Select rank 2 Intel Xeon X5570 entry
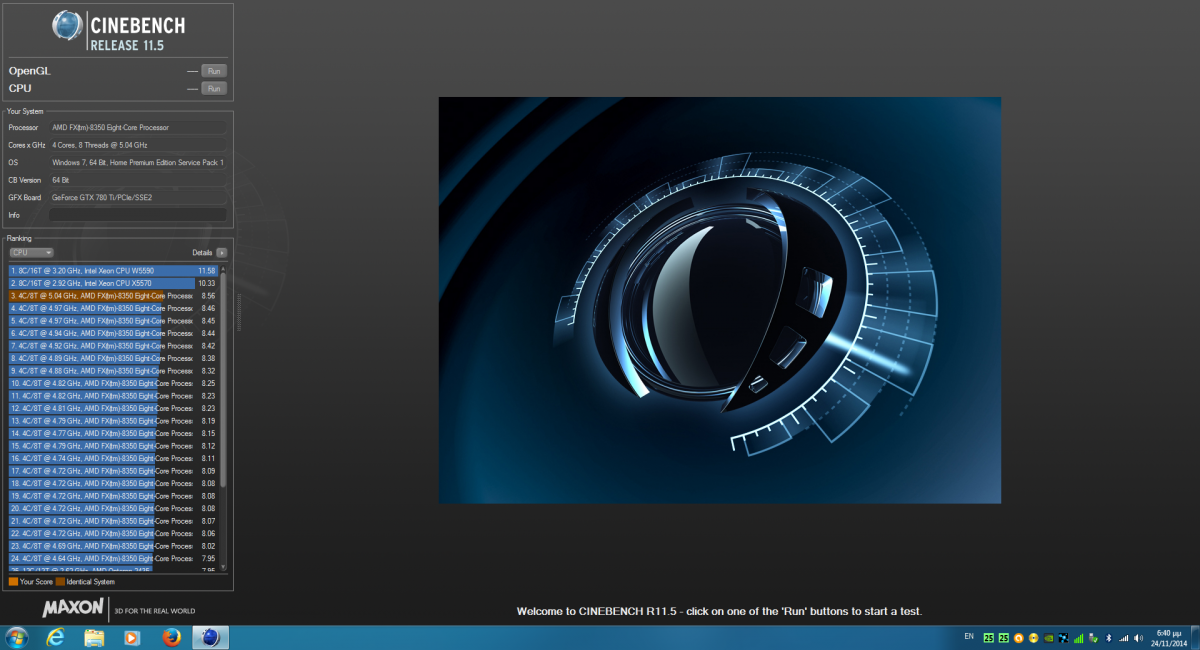 [114, 284]
